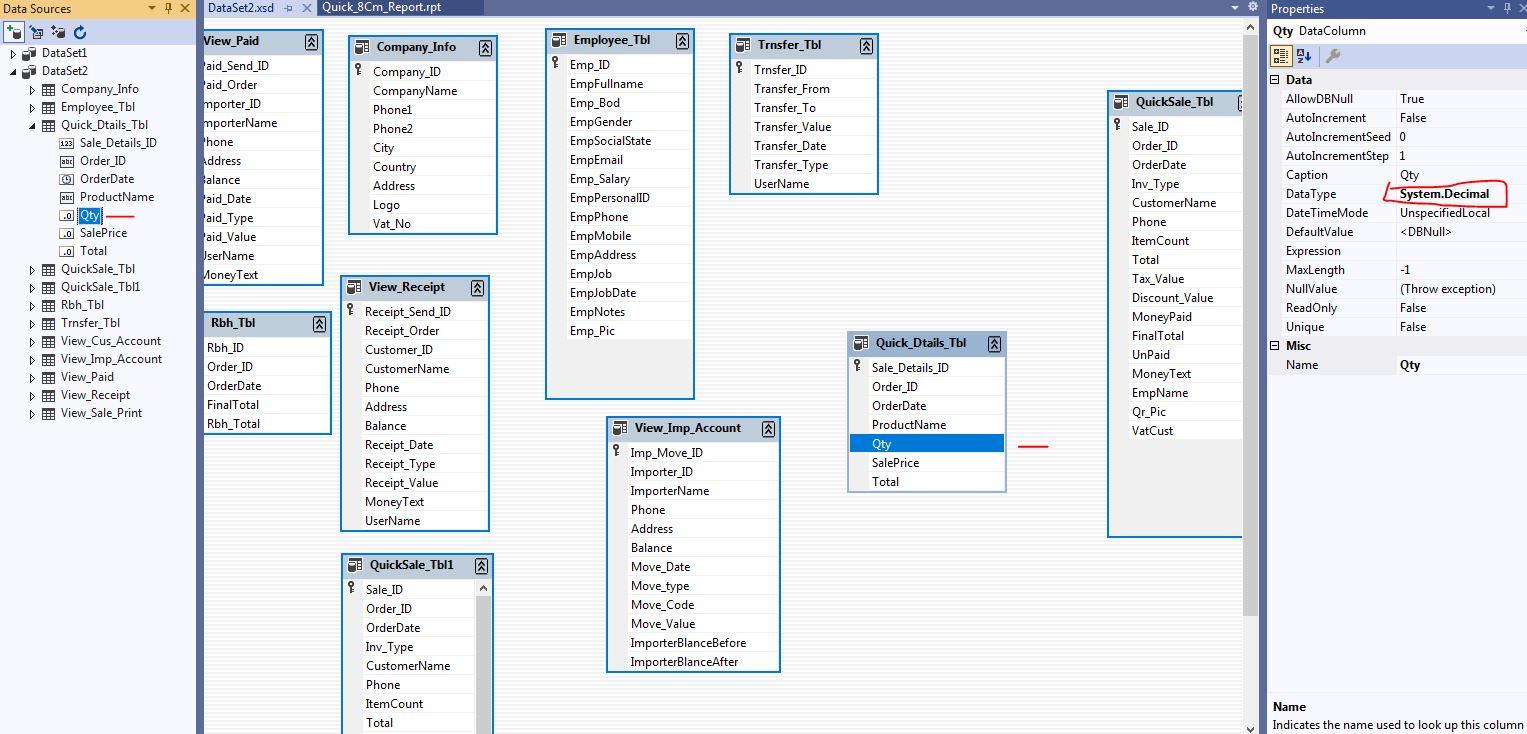Click Configure Data Source with Wizard icon

[x=58, y=32]
